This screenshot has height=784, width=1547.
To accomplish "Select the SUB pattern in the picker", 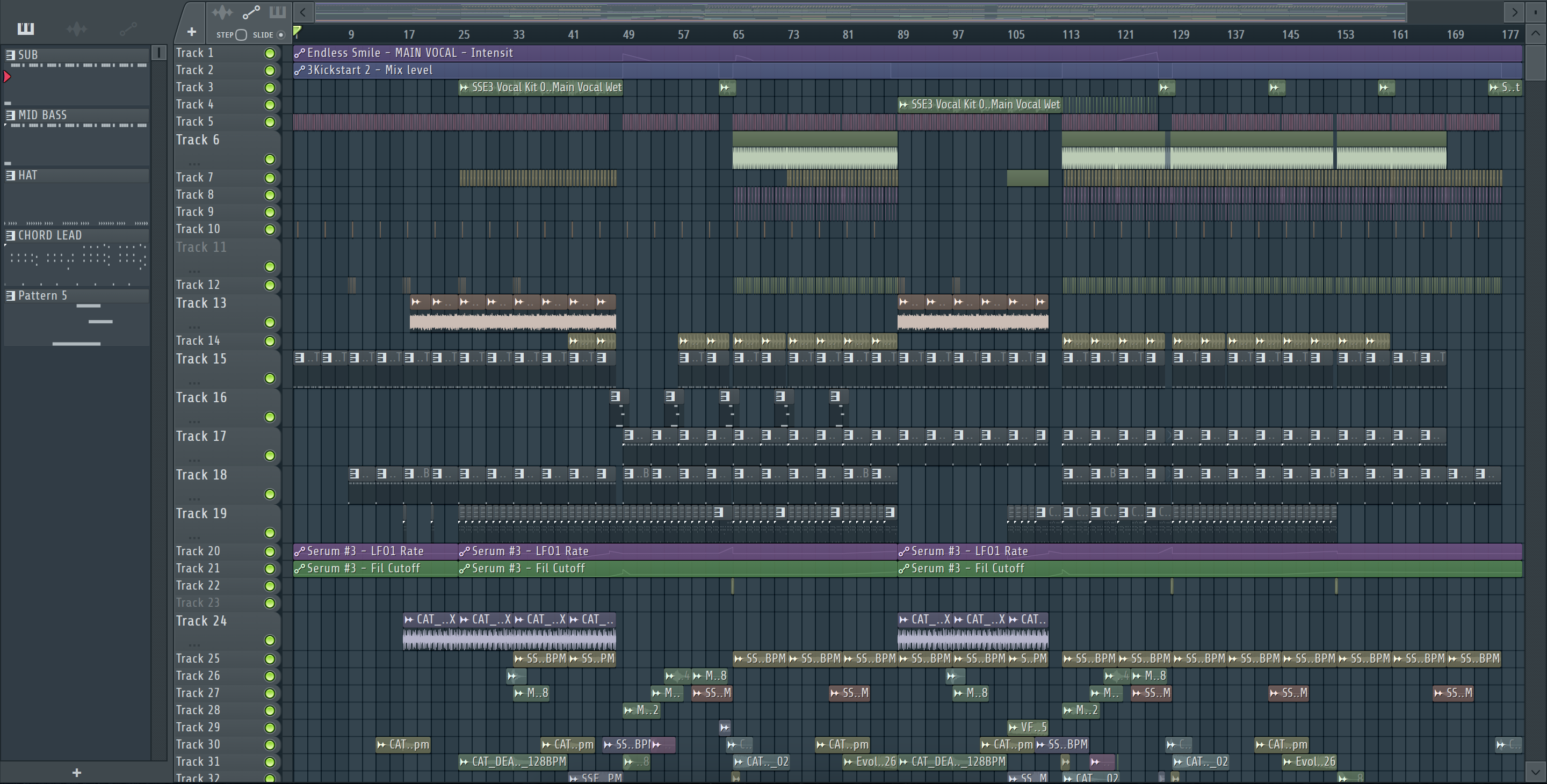I will point(77,77).
